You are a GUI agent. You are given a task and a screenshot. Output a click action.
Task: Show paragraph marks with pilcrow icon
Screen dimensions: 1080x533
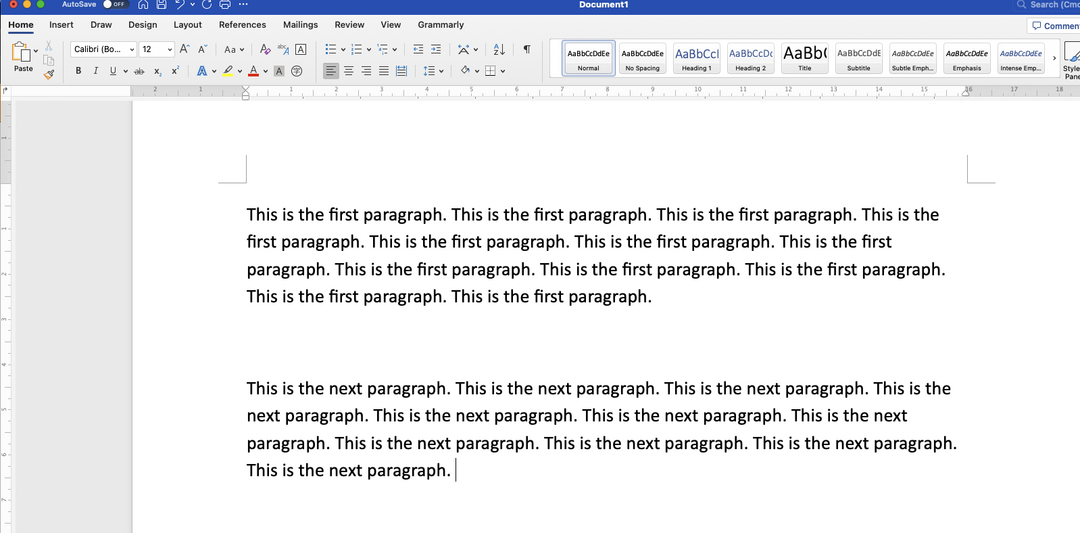[x=526, y=49]
